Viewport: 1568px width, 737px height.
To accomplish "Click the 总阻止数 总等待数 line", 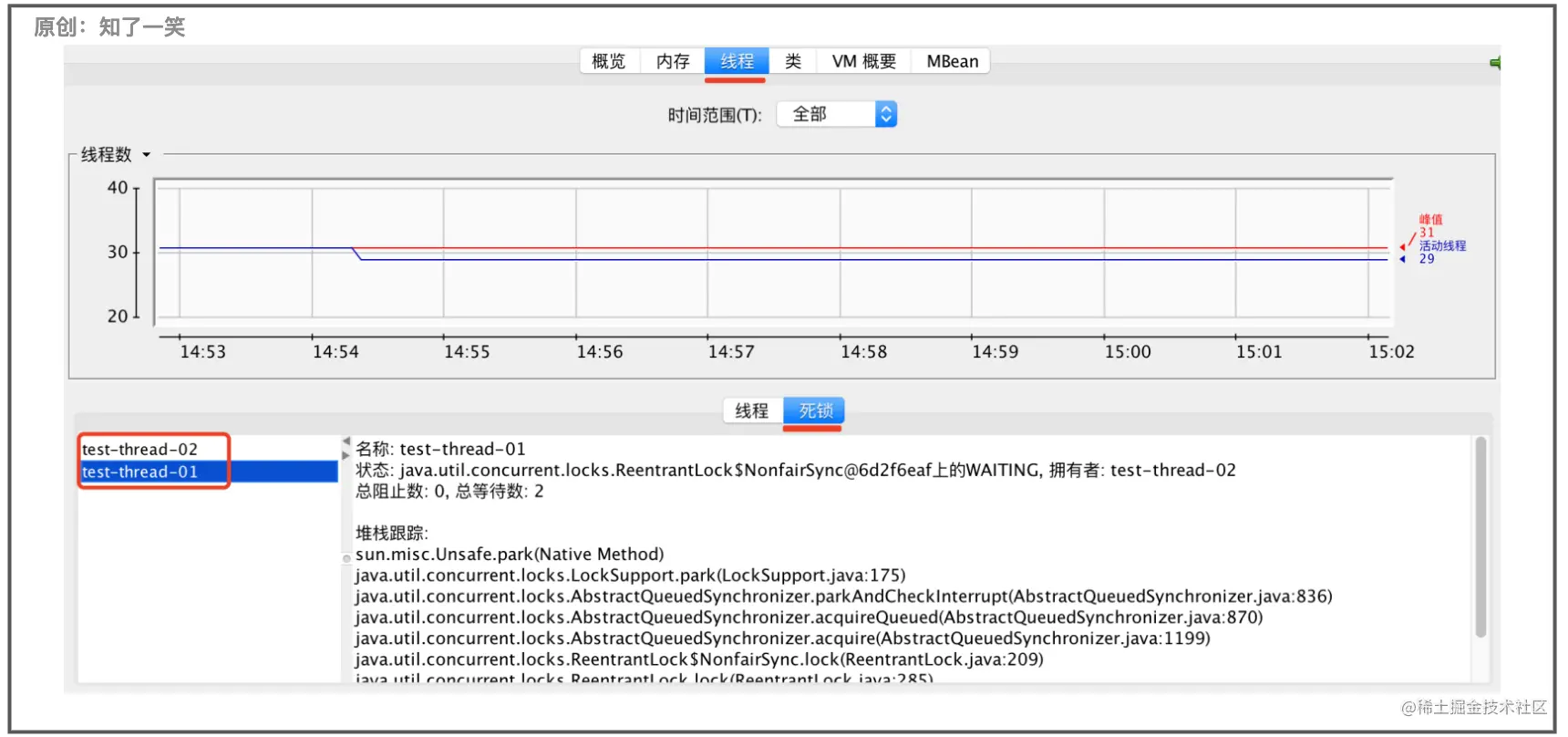I will [x=449, y=491].
